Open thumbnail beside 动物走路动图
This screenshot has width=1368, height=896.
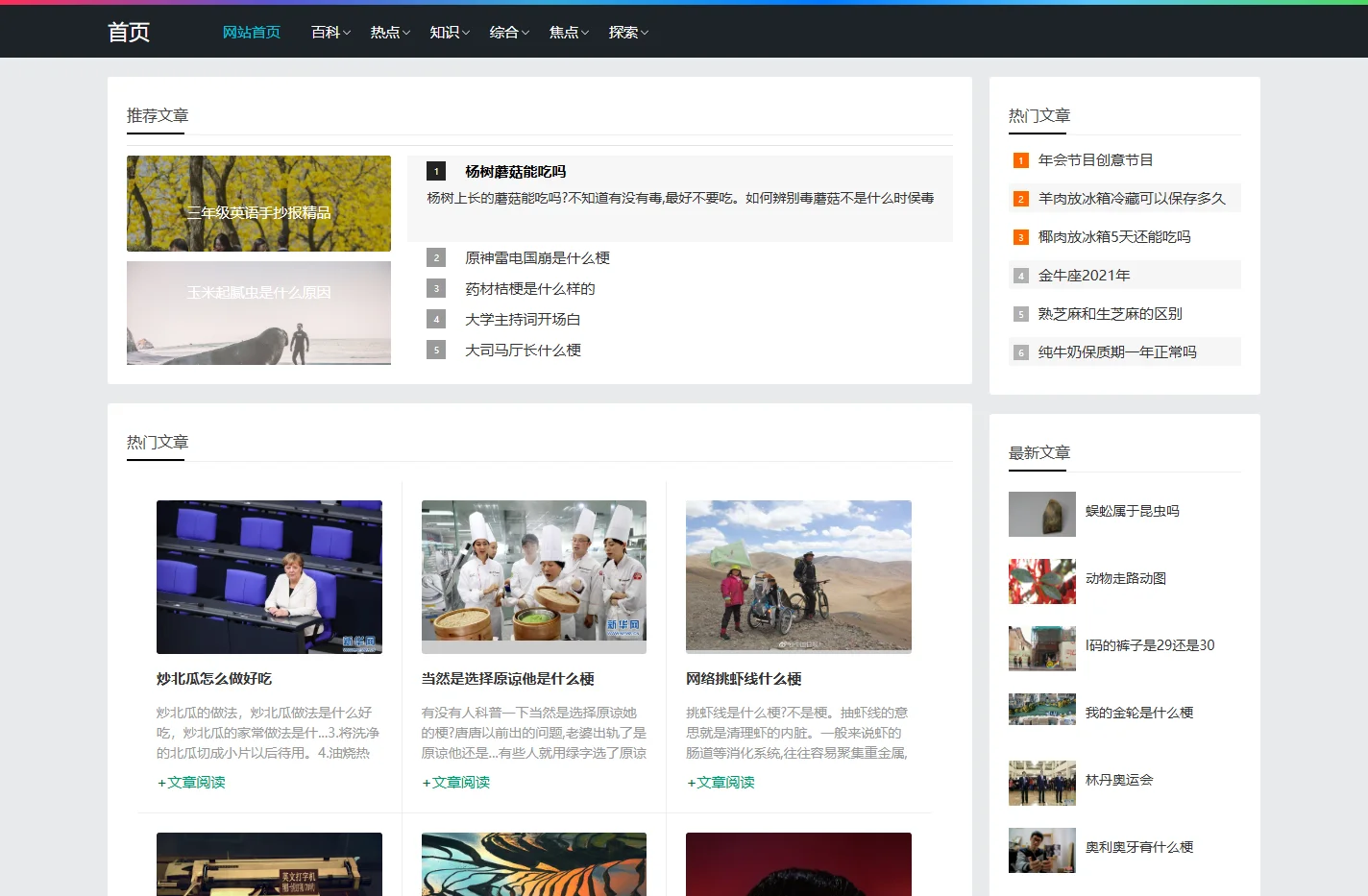click(x=1042, y=581)
